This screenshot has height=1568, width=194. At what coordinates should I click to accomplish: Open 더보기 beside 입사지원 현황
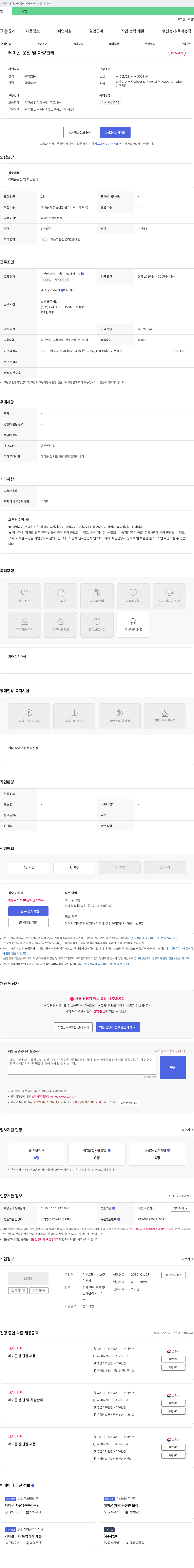point(187,1130)
